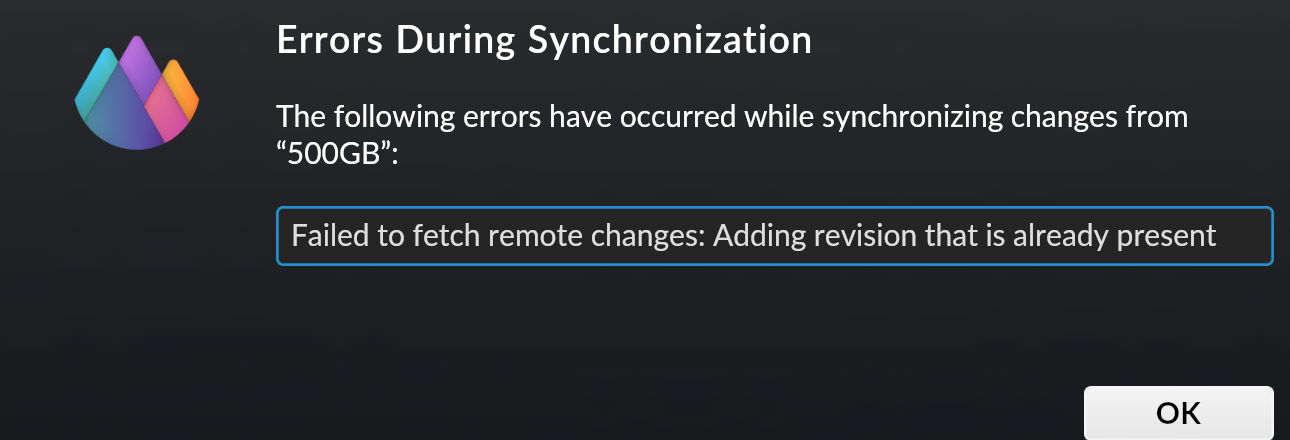Click the empty space right of error text in list
This screenshot has height=440, width=1290.
click(1244, 236)
